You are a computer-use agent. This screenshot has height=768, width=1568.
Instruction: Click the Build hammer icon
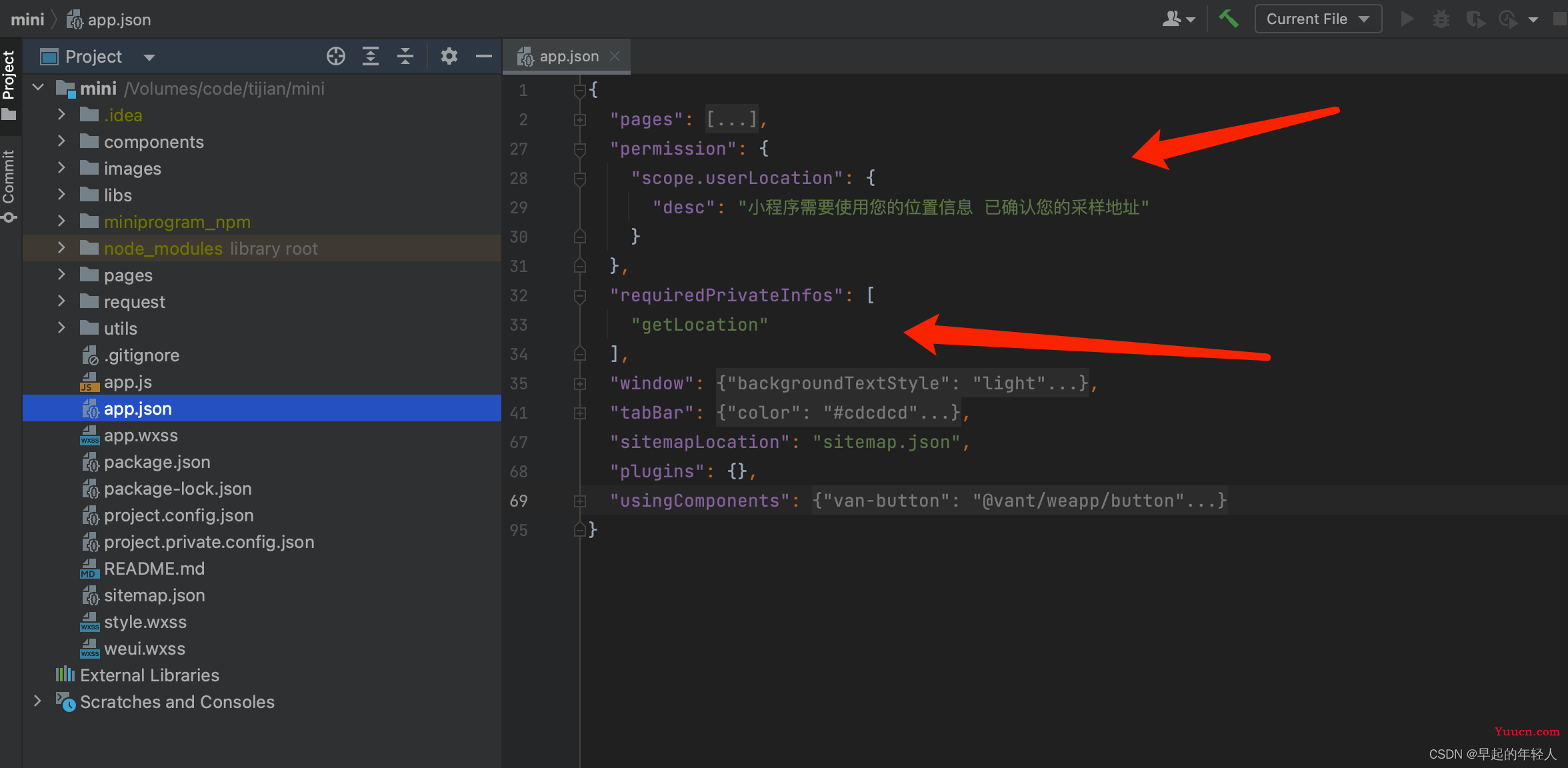coord(1229,19)
